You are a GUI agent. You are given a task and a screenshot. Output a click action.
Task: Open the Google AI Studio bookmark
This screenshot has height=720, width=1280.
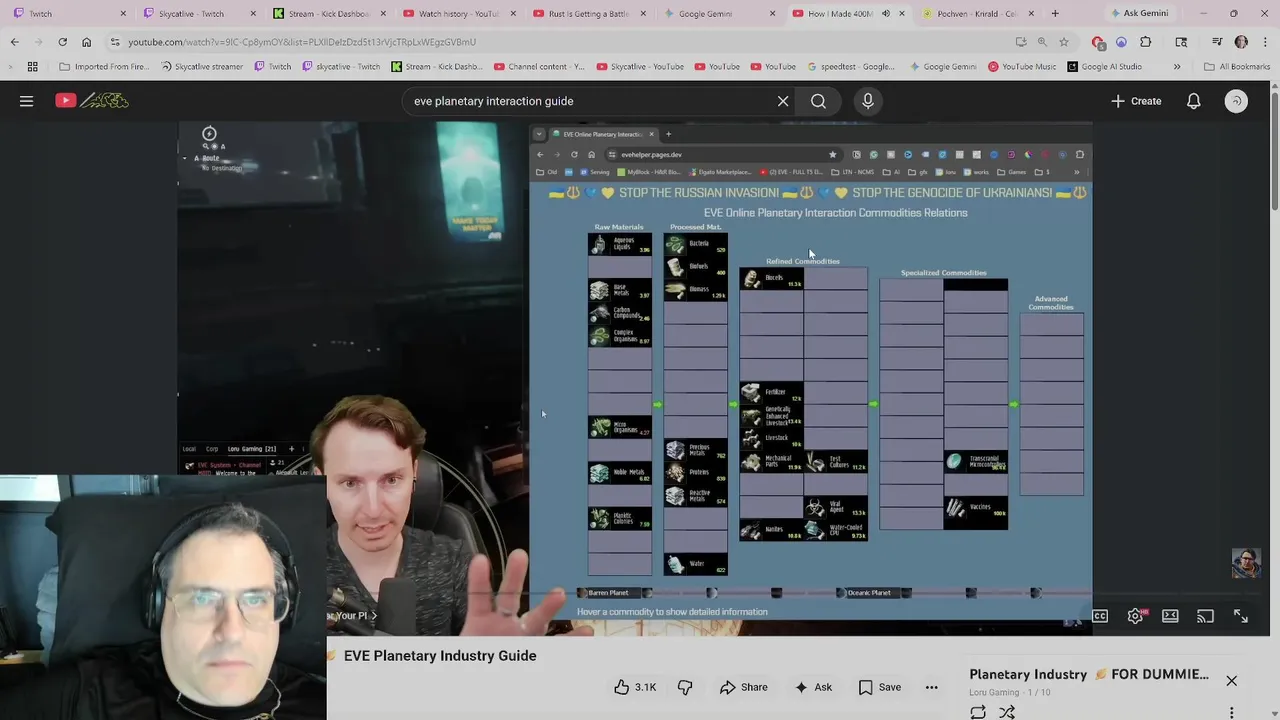coord(1104,67)
